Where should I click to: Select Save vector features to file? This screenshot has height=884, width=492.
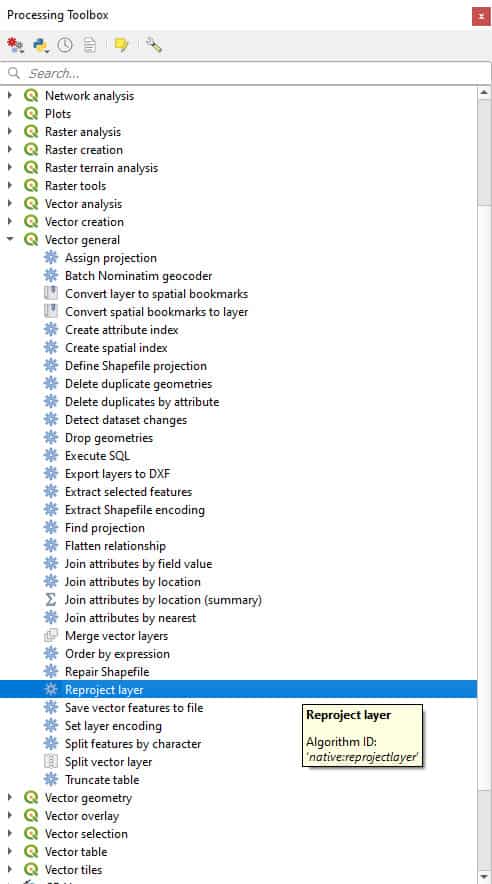click(x=134, y=708)
